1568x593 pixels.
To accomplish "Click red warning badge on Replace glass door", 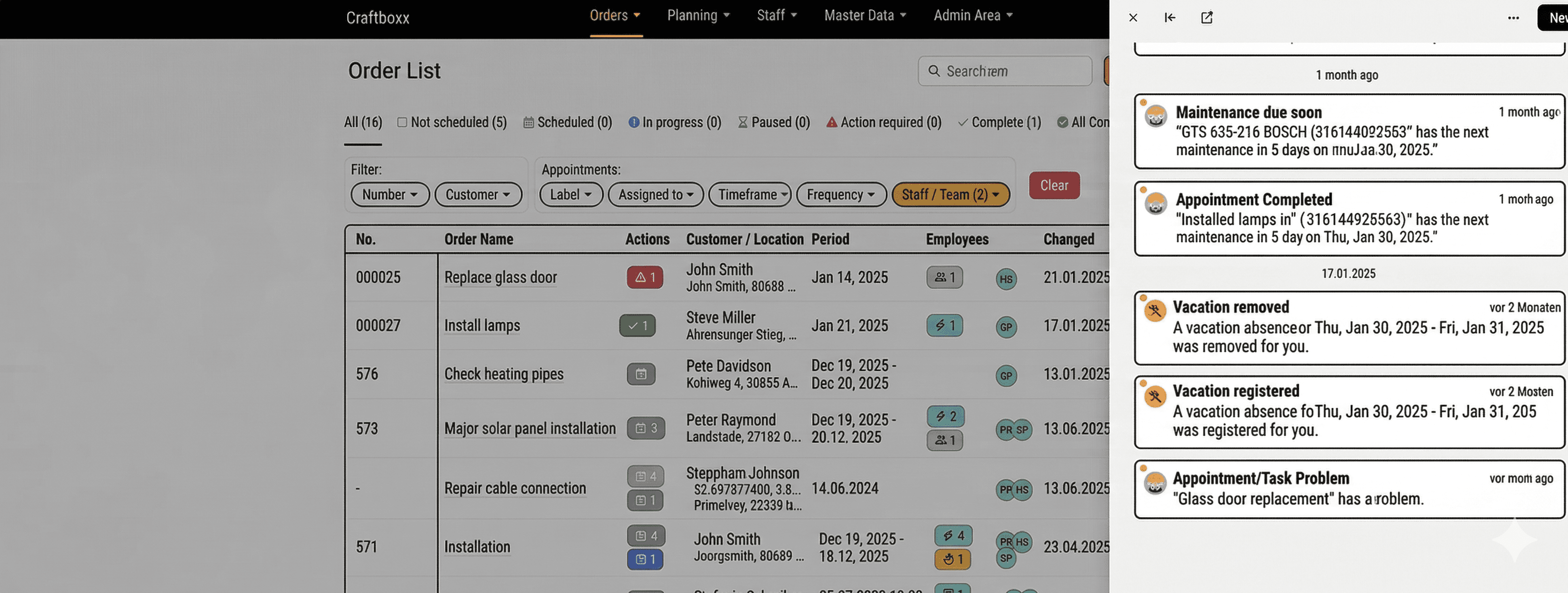I will (644, 277).
